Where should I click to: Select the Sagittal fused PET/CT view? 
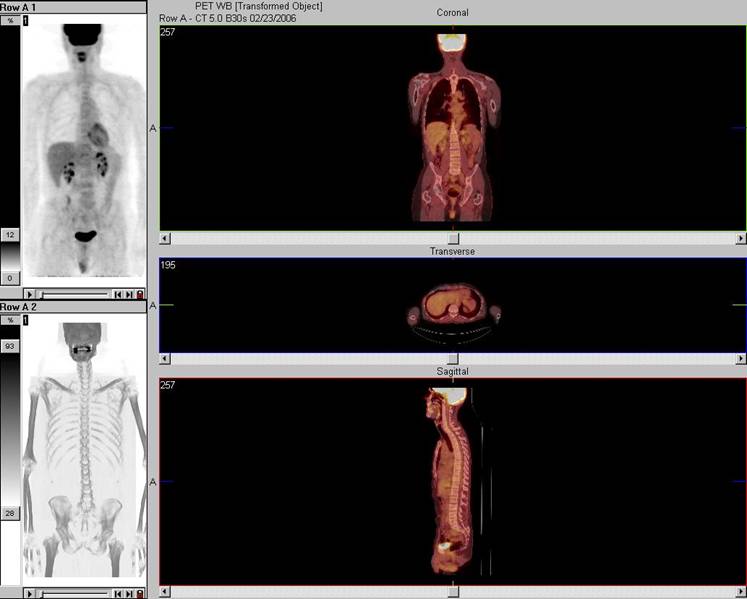coord(453,481)
